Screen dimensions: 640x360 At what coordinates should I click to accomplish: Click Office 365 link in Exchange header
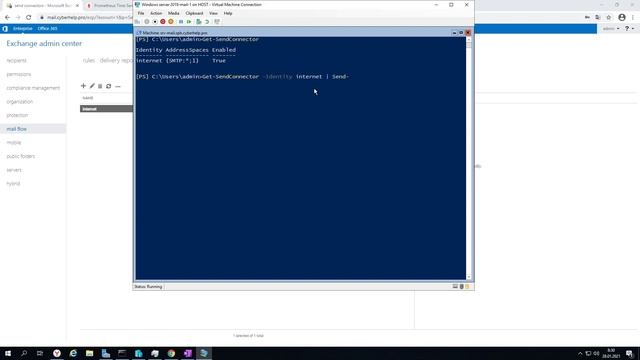pyautogui.click(x=47, y=29)
